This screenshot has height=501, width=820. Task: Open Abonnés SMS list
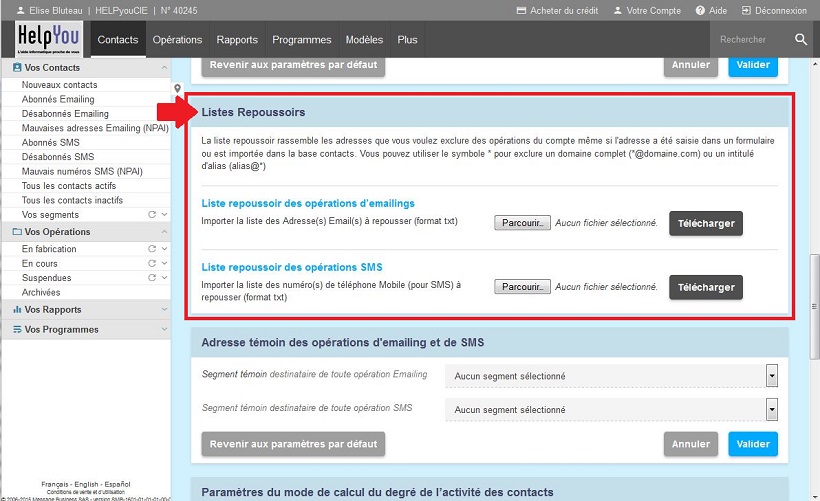[x=51, y=142]
